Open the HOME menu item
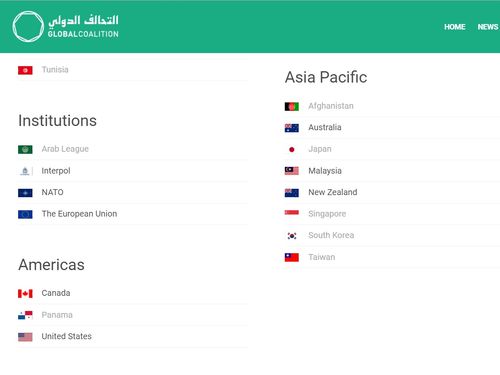The image size is (500, 375). (455, 27)
